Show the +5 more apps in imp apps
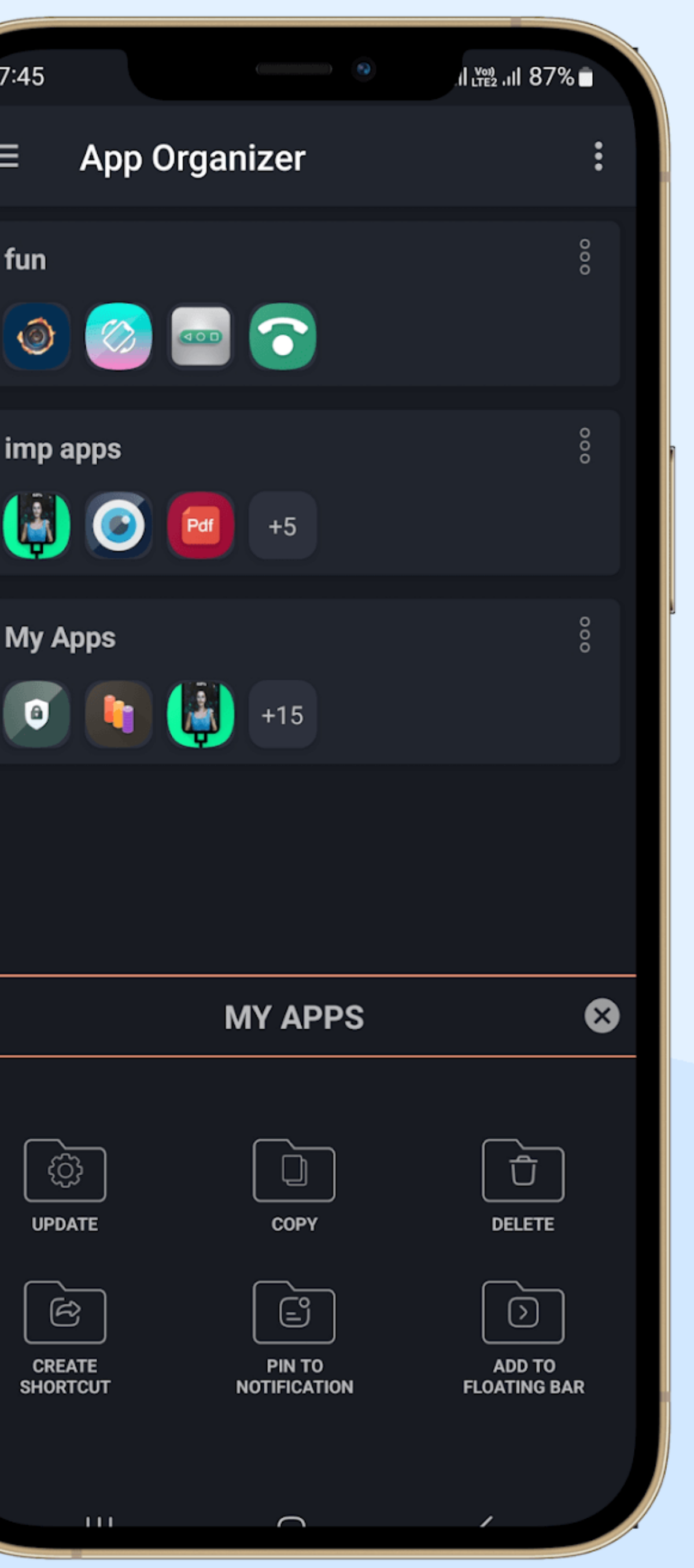This screenshot has width=694, height=1568. (x=282, y=525)
